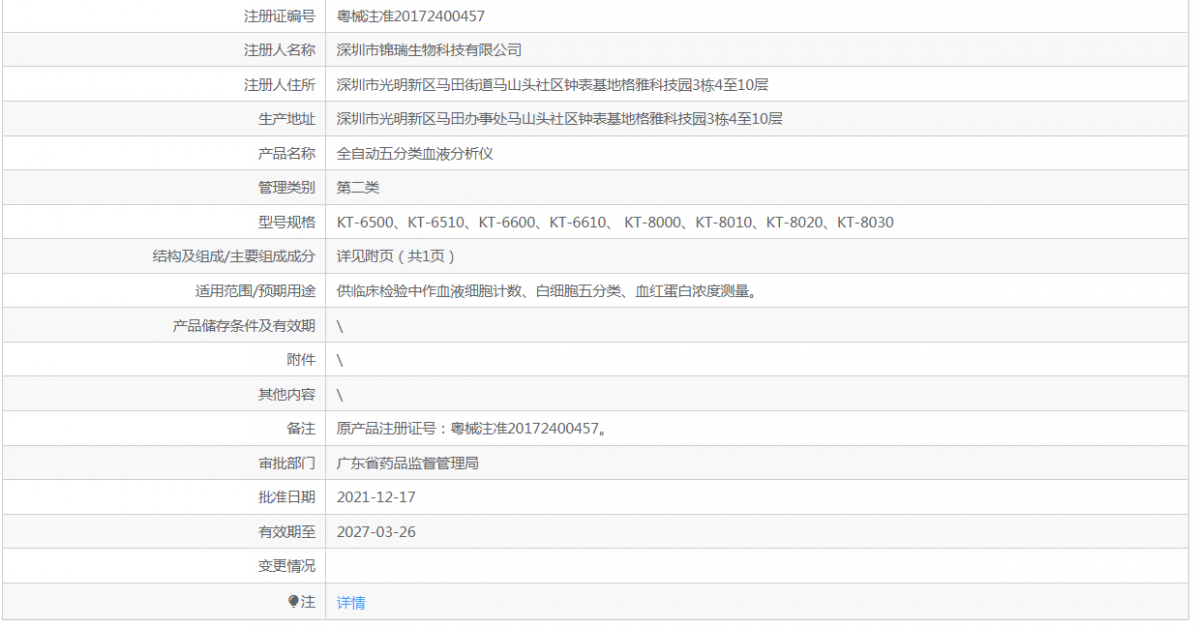Click the 审批部门 label
Screen dimensions: 1200x628
[x=286, y=463]
